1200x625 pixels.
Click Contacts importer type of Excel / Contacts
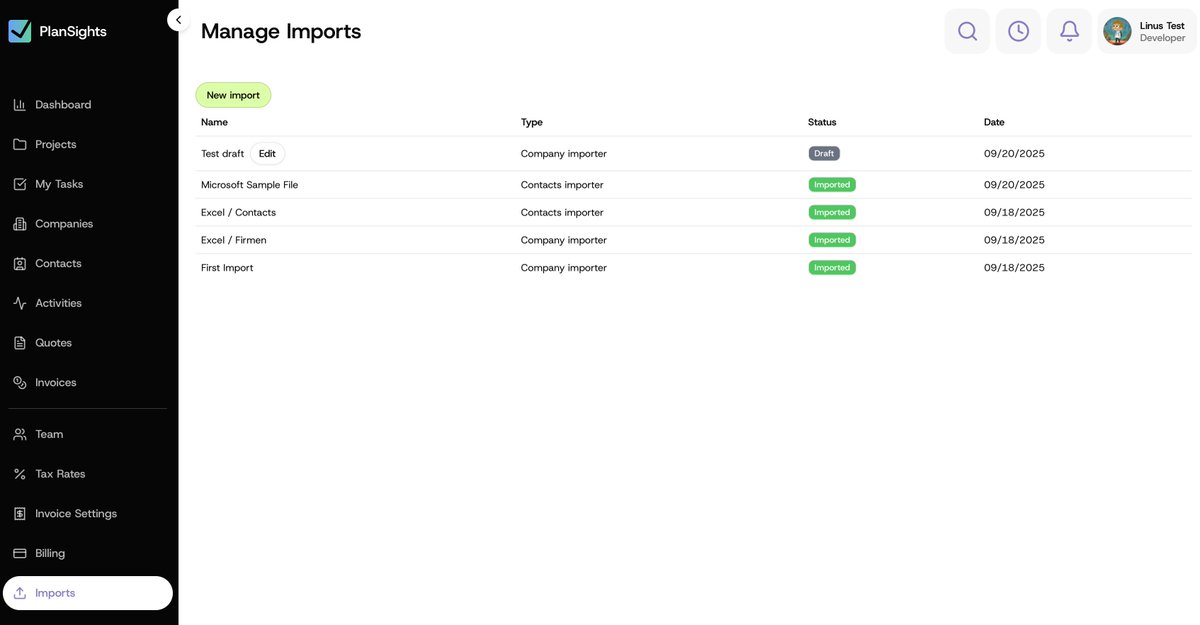pyautogui.click(x=562, y=212)
